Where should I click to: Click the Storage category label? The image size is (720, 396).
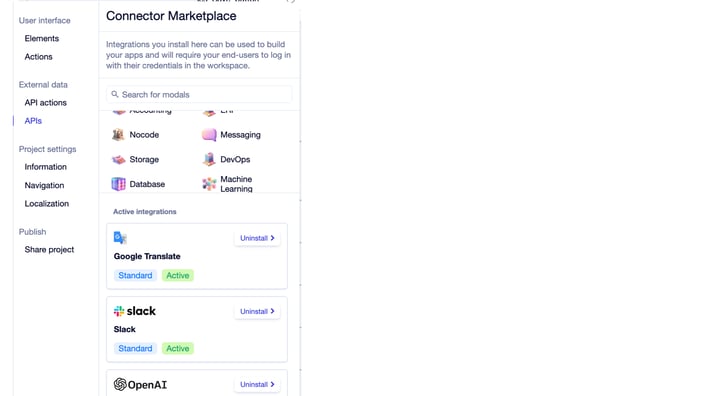144,159
